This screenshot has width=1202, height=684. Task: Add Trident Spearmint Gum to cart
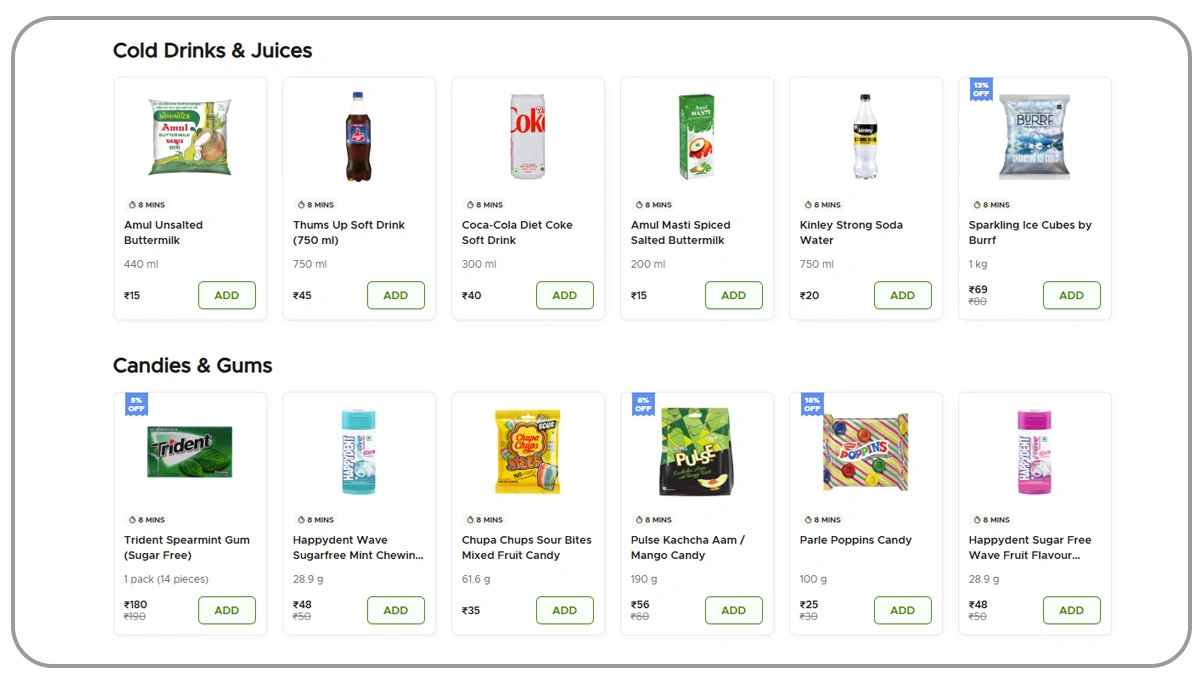pos(227,610)
